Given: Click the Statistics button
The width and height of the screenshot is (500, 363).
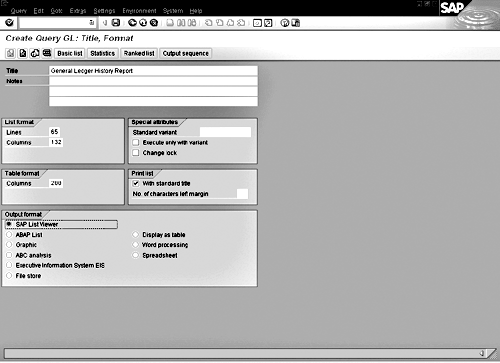Looking at the screenshot, I should 102,53.
